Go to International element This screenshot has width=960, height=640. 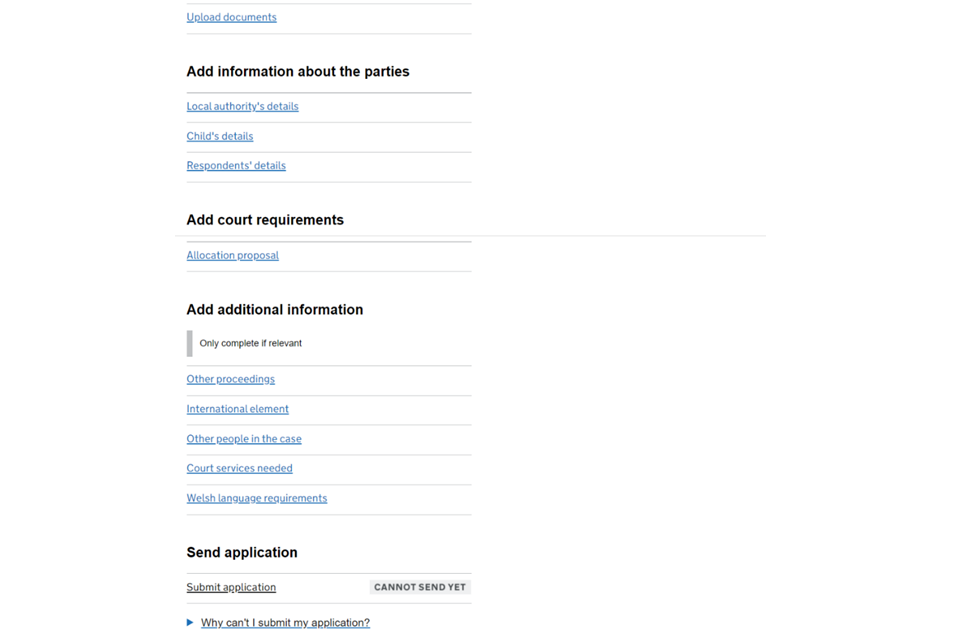pos(237,409)
